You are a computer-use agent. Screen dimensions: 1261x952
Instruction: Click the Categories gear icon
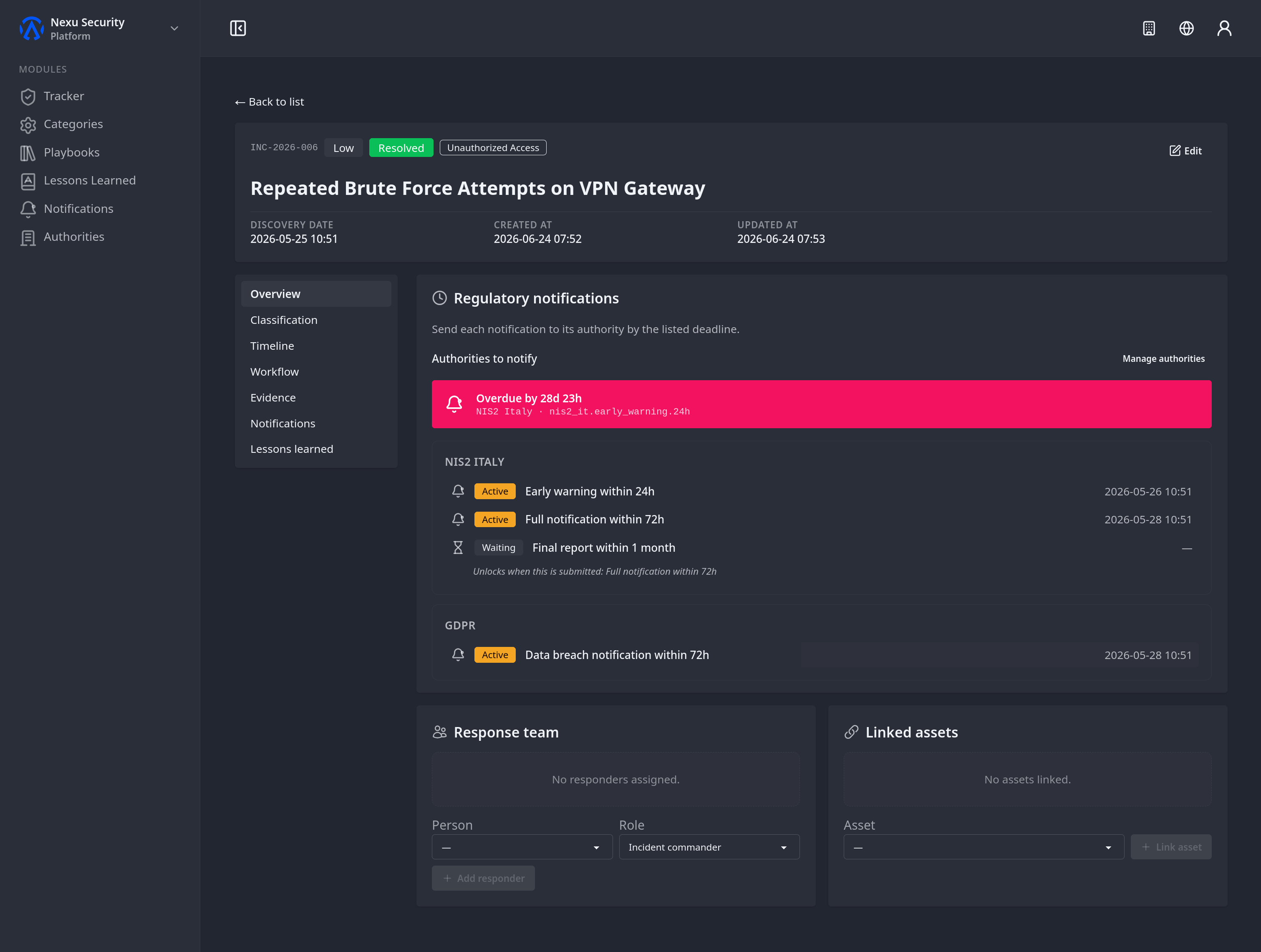28,125
